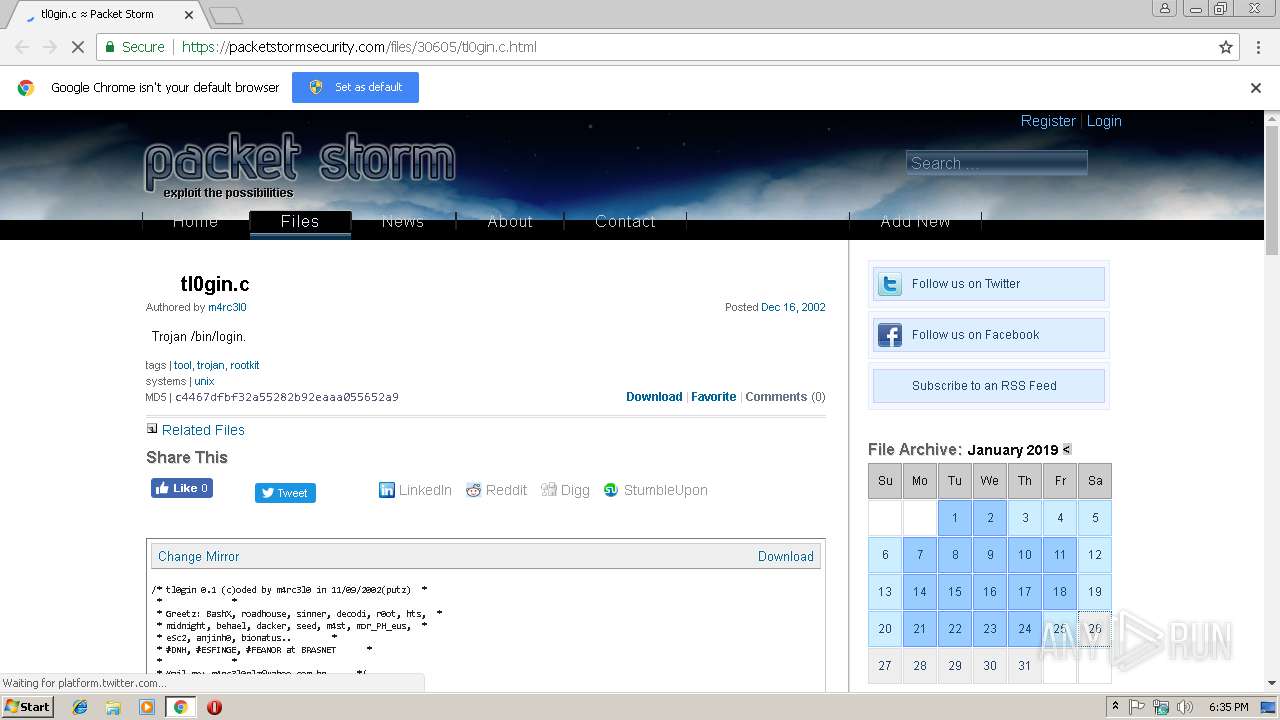Click Download in the code box header

tap(786, 556)
